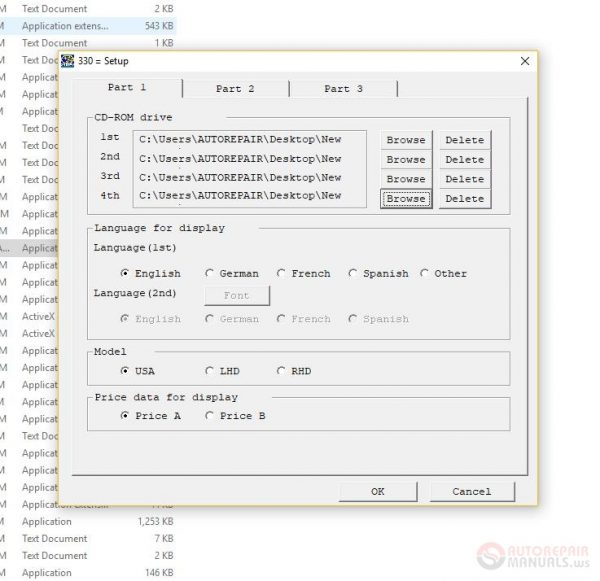Browse for the 4th CD-ROM drive
Image resolution: width=600 pixels, height=581 pixels.
[x=406, y=199]
